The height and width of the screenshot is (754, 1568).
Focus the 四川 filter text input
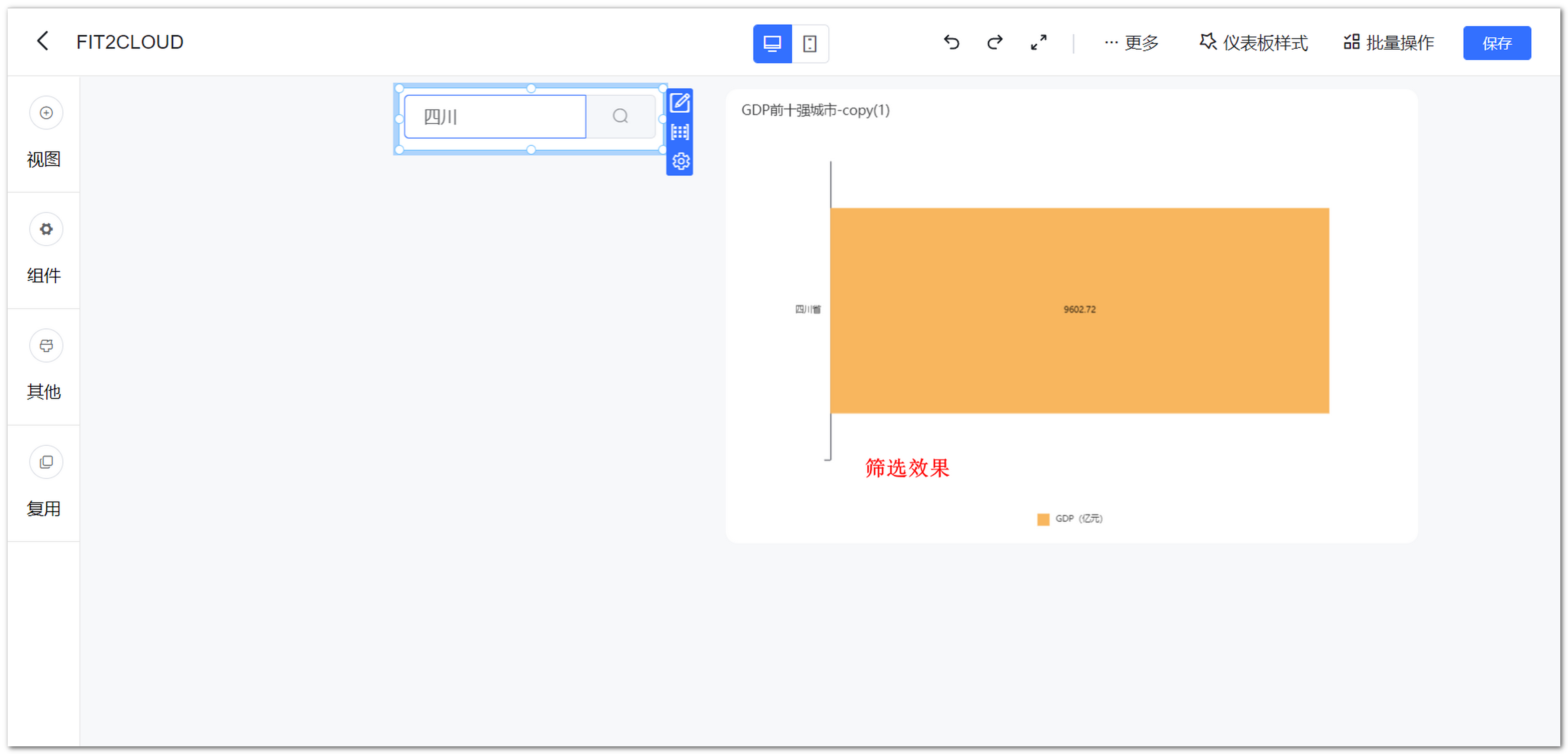(495, 116)
